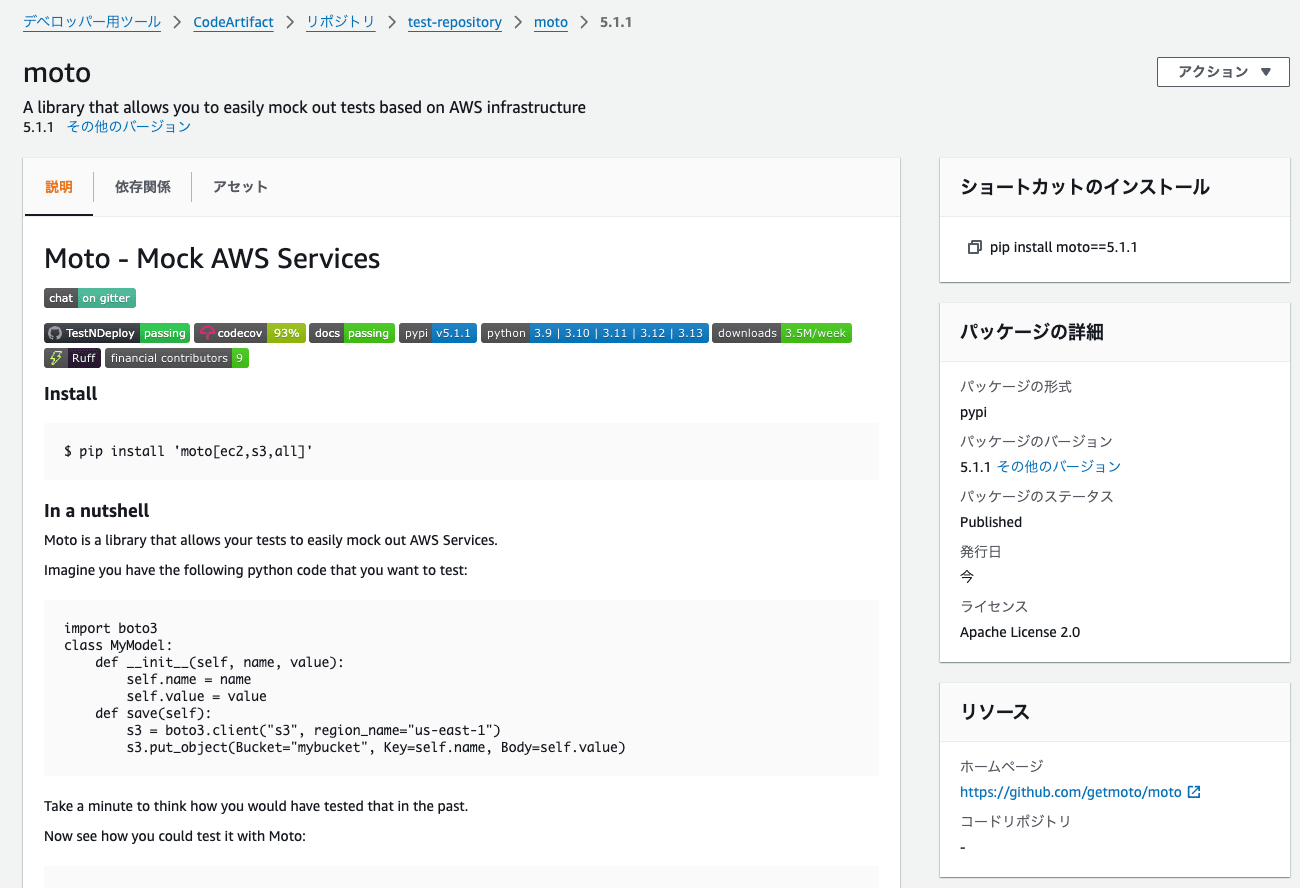Open the financial contributors badge

point(176,358)
